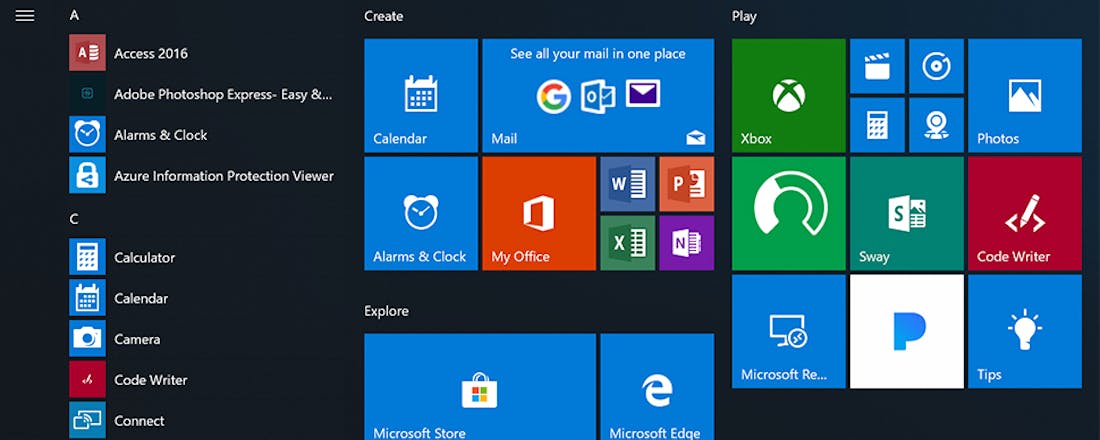Click the Alarms & Clock tile
The image size is (1100, 440).
[x=421, y=213]
